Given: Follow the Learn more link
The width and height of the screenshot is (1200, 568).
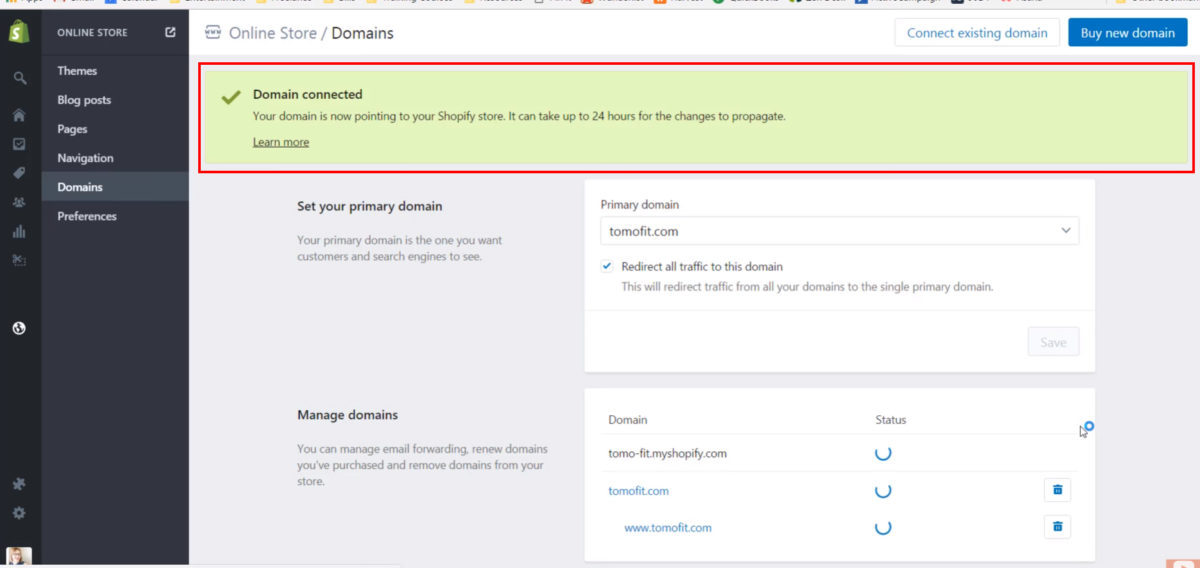Looking at the screenshot, I should click(281, 142).
